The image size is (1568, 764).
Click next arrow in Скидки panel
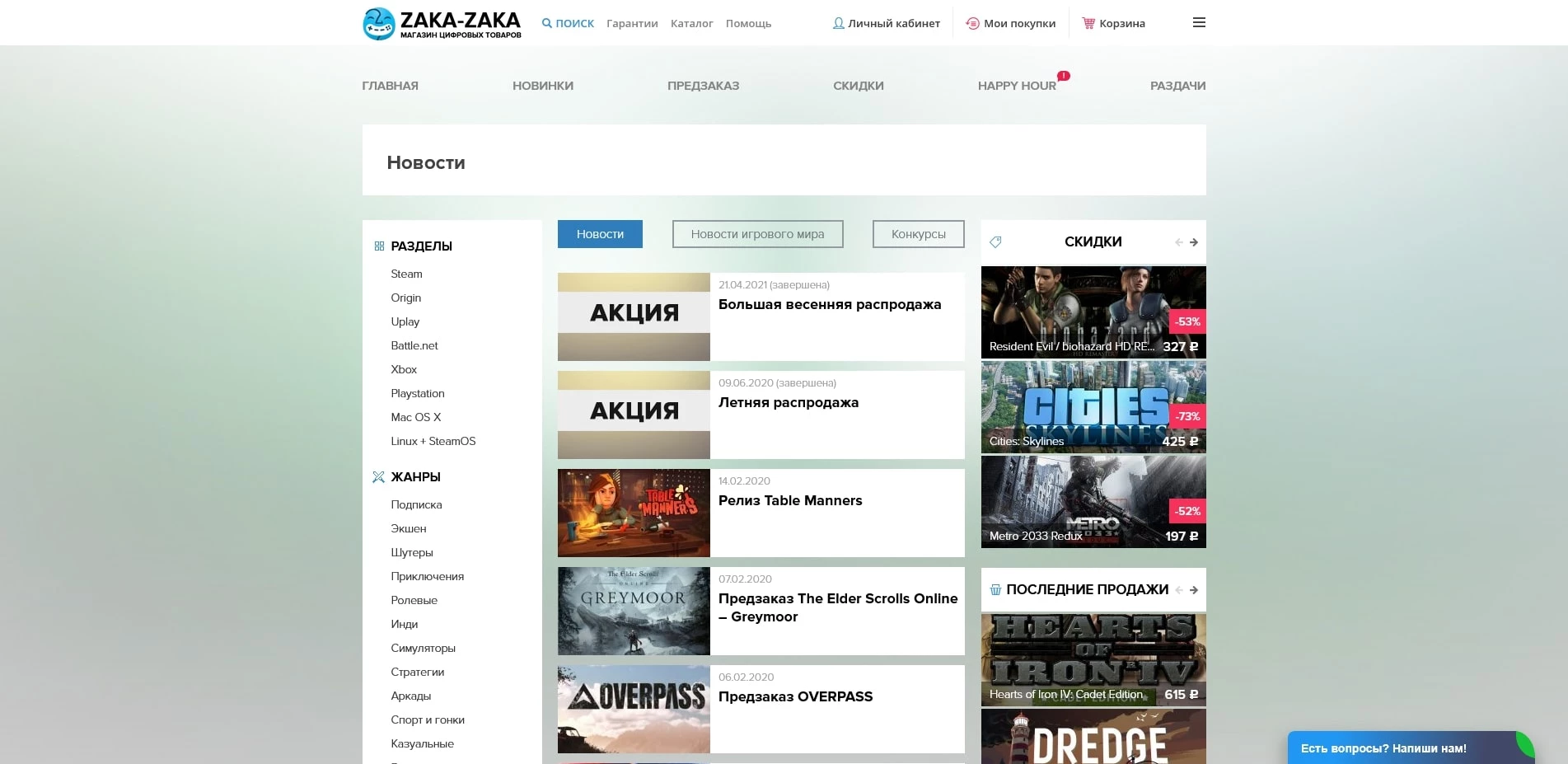[x=1193, y=242]
